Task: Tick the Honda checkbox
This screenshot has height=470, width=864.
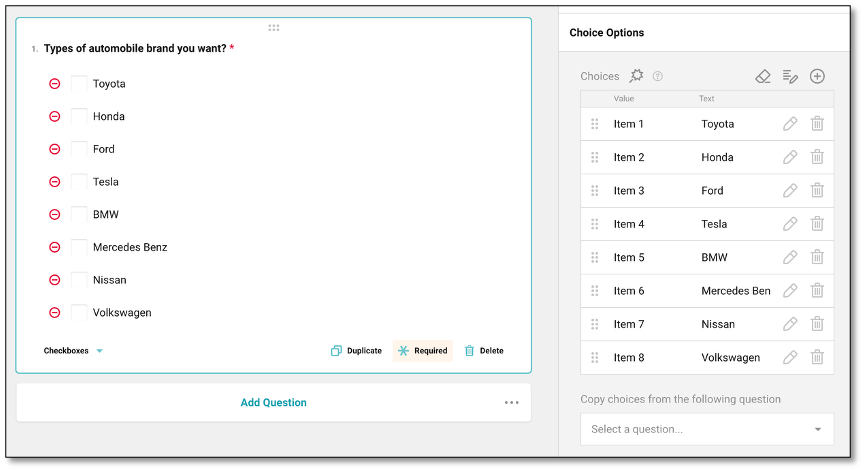Action: click(x=79, y=116)
